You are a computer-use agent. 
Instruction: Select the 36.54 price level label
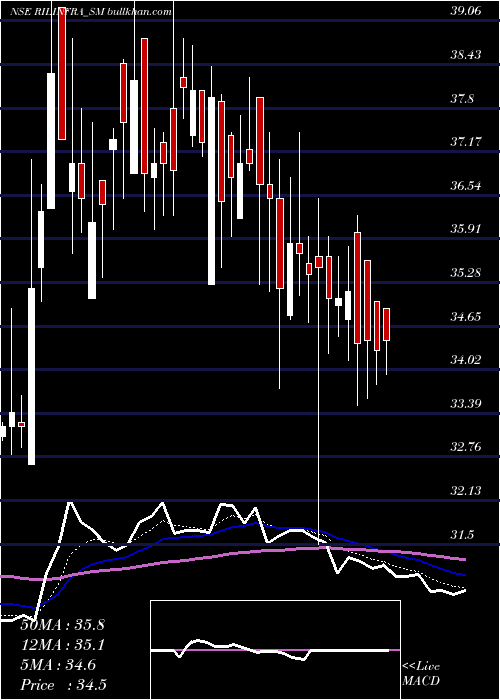pyautogui.click(x=466, y=186)
